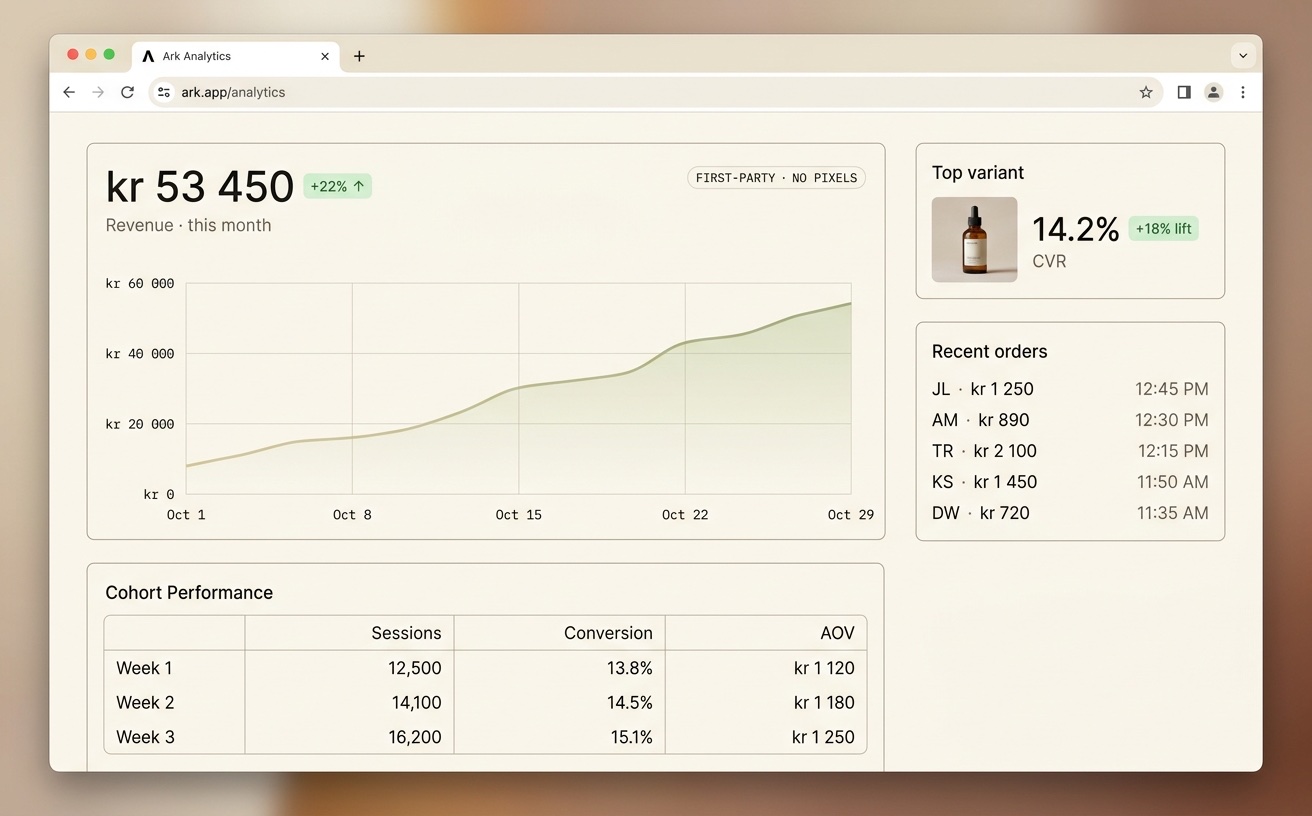
Task: Click the kr 53 450 revenue figure
Action: 200,187
